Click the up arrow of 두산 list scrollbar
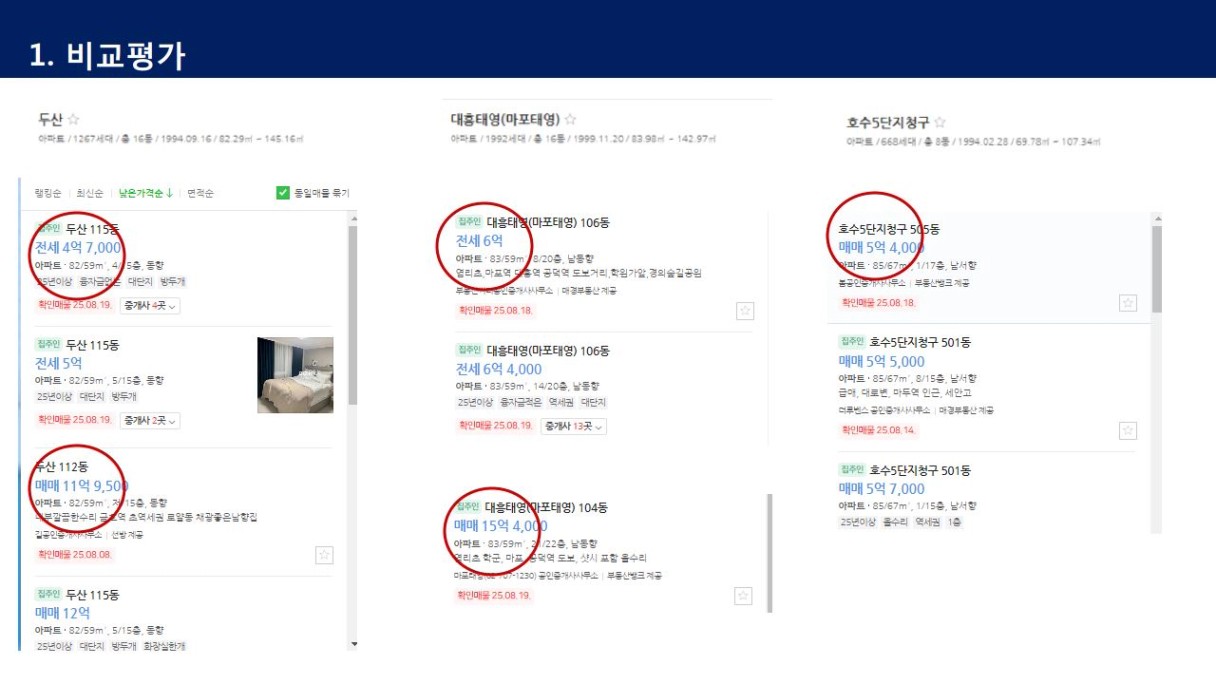The width and height of the screenshot is (1216, 684). pos(353,217)
